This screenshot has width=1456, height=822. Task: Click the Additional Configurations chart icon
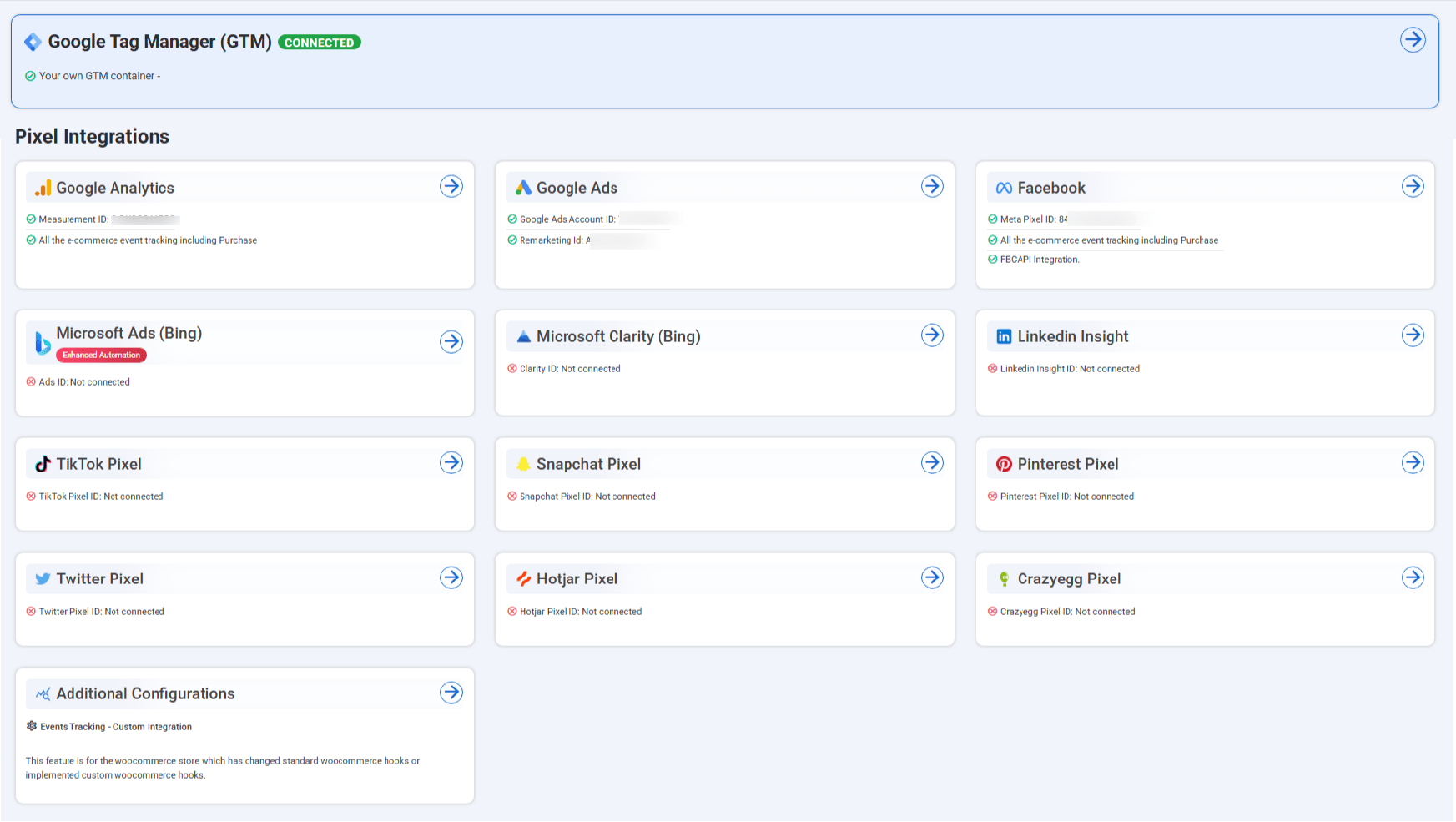[x=43, y=694]
